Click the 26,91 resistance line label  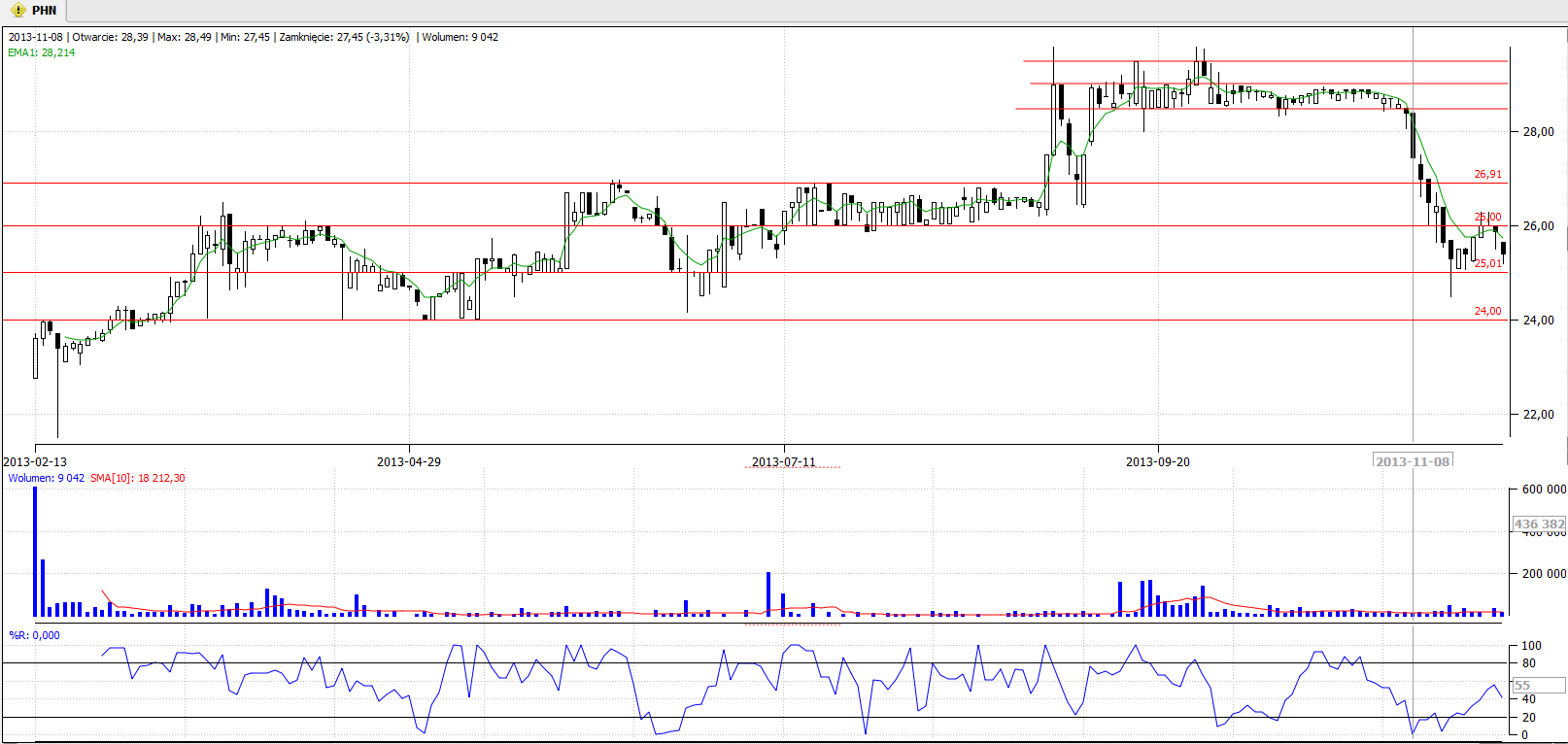tap(1487, 174)
